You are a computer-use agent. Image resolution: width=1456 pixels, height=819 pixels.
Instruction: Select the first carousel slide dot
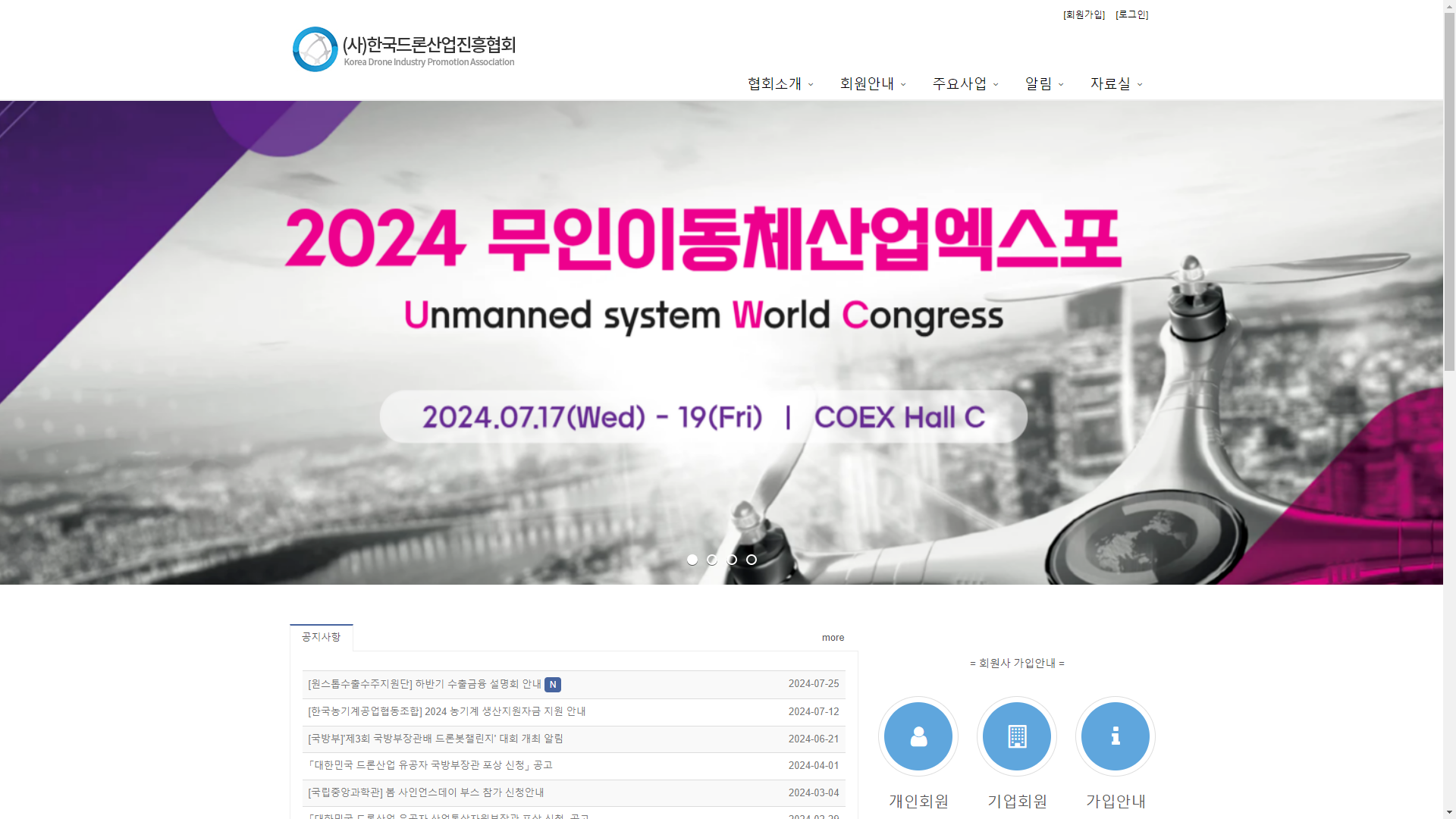point(692,560)
